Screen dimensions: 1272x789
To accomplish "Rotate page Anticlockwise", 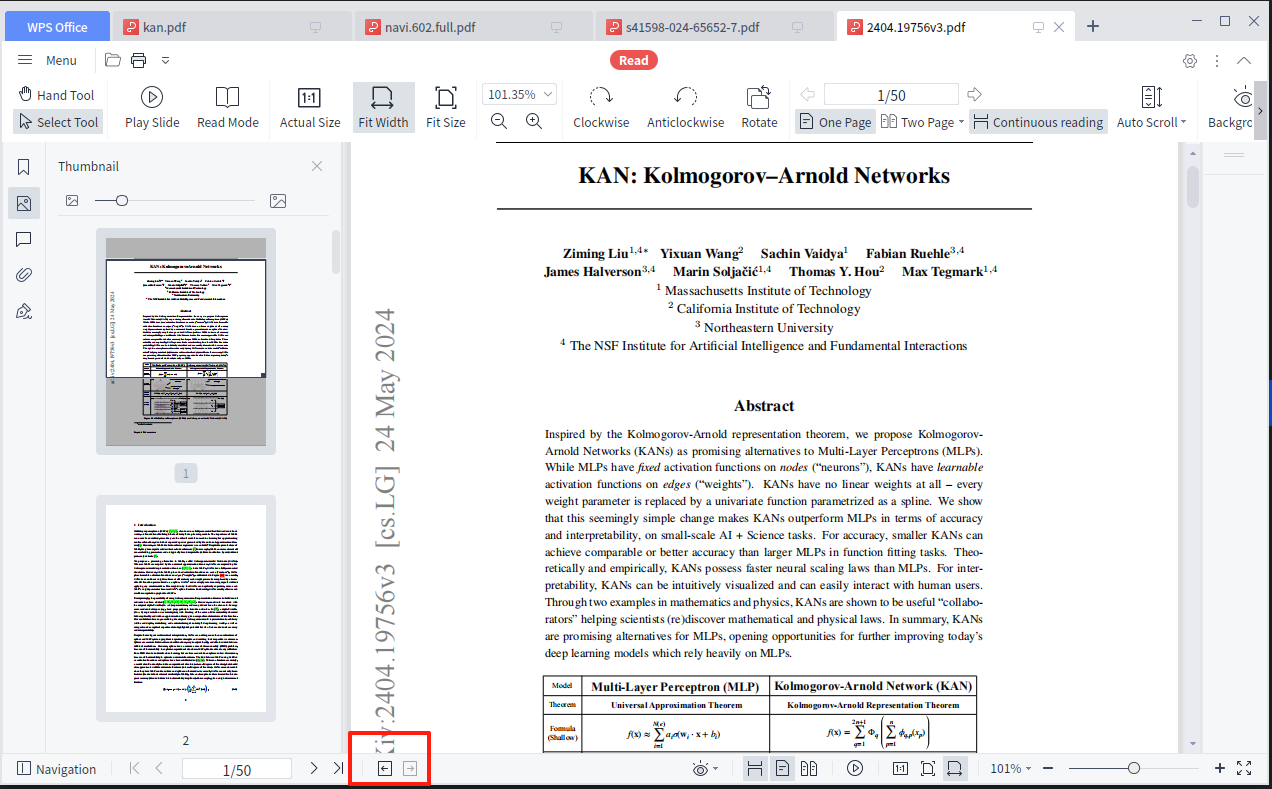I will pos(685,108).
